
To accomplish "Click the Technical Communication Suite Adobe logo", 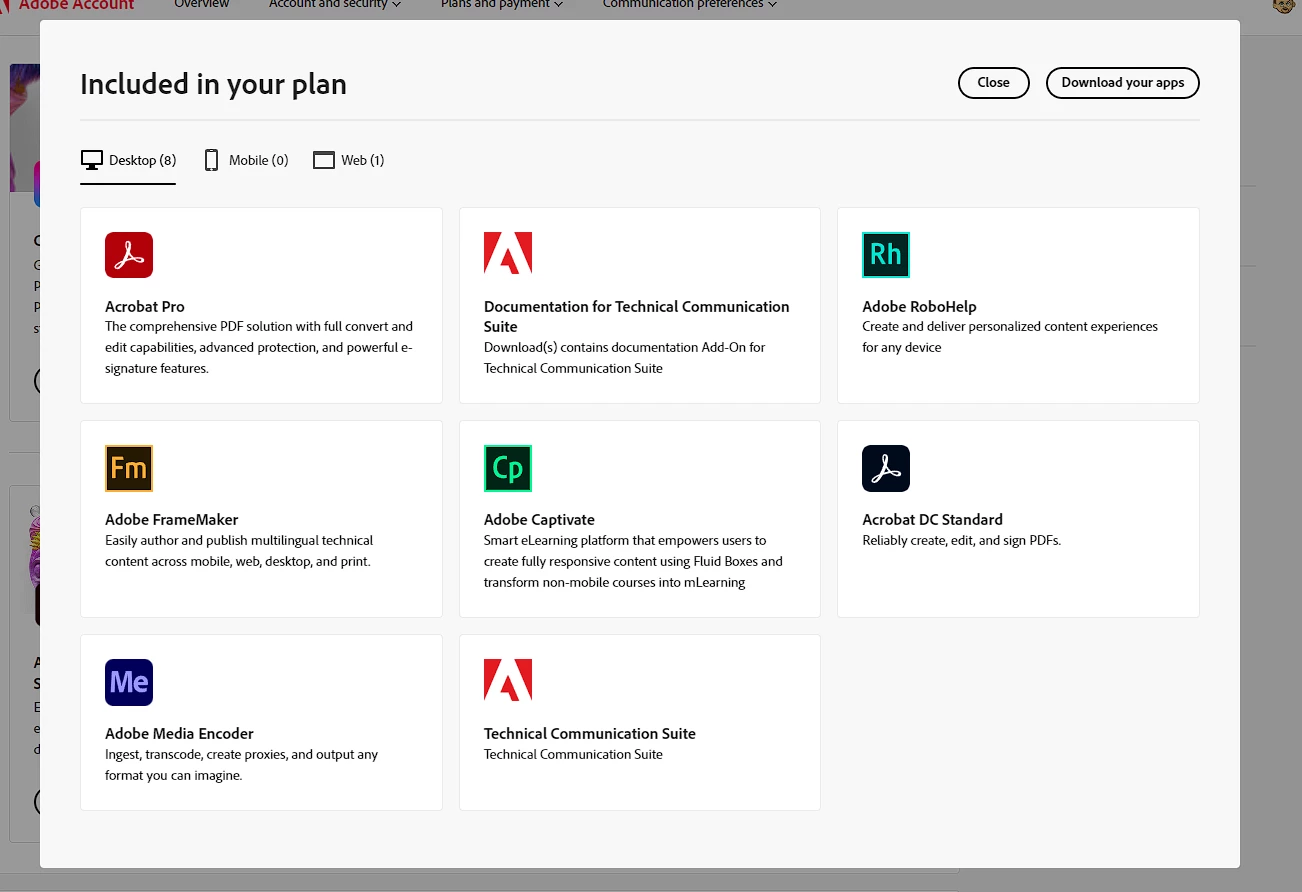I will pos(508,680).
